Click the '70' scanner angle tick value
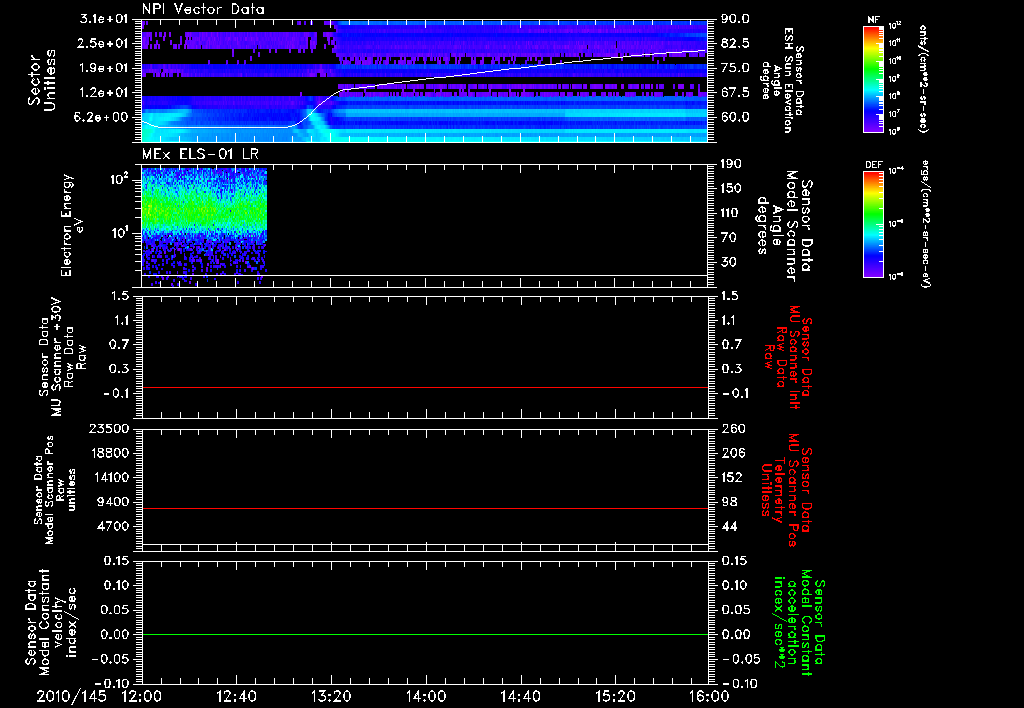The image size is (1024, 708). coord(728,237)
